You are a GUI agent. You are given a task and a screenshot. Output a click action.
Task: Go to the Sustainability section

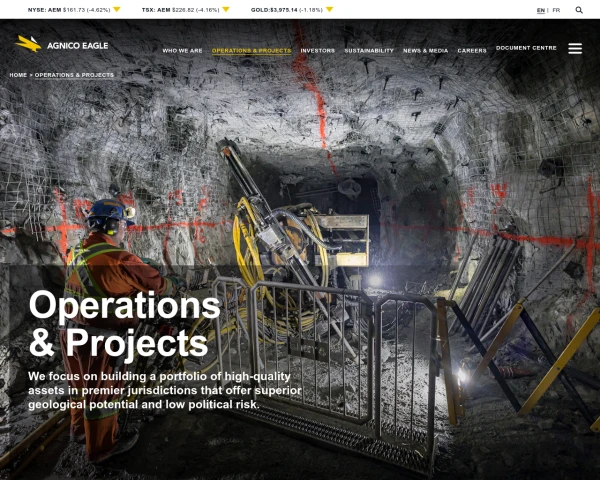point(369,50)
